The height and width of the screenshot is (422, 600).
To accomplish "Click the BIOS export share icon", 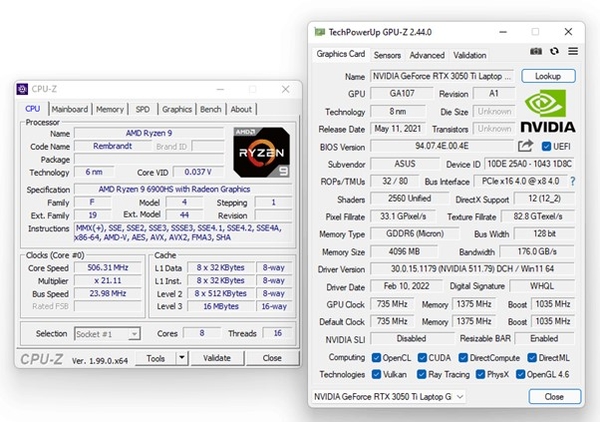I will 526,146.
